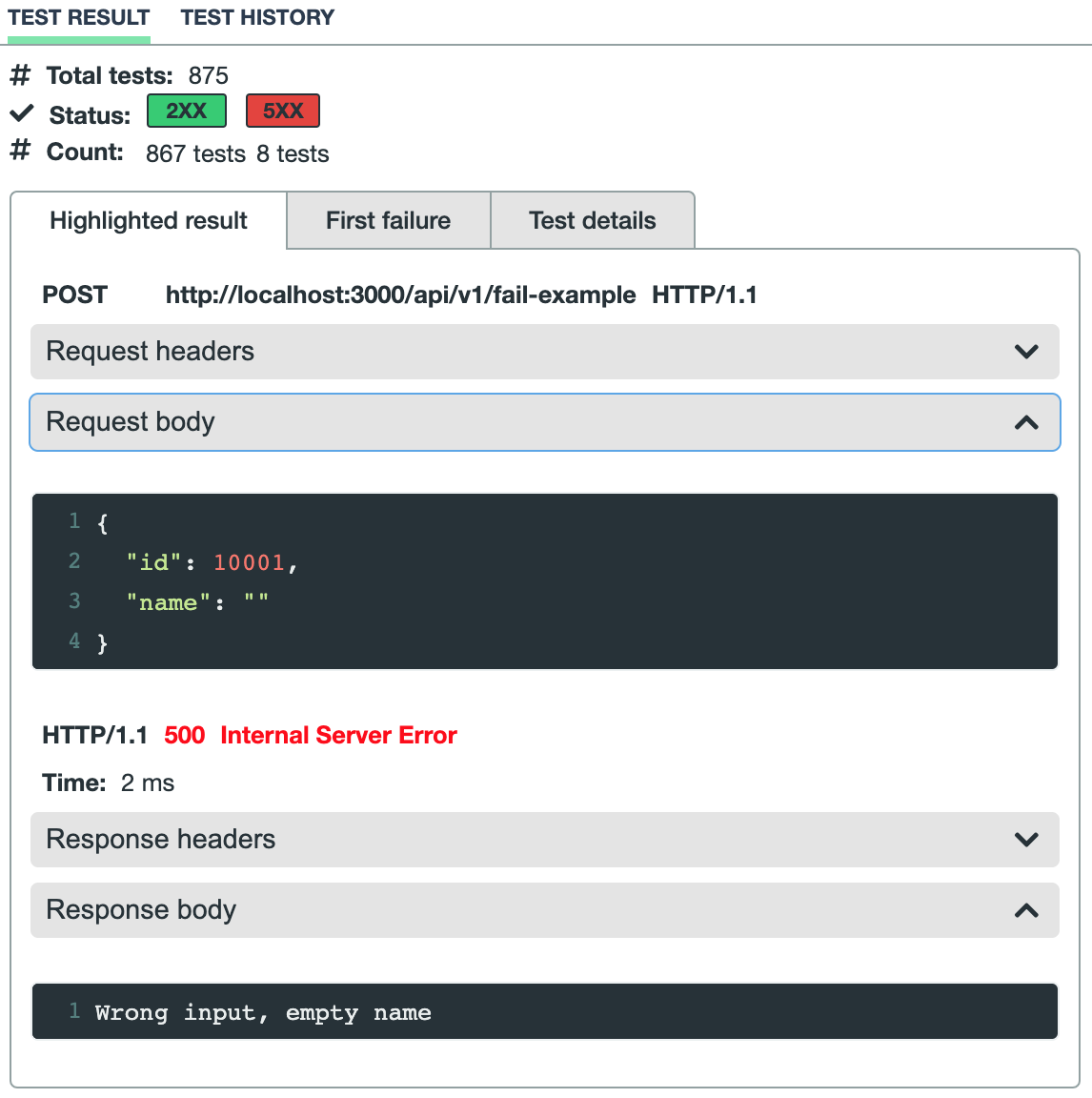Toggle the green 2XX status filter
The height and width of the screenshot is (1098, 1092).
coord(186,111)
